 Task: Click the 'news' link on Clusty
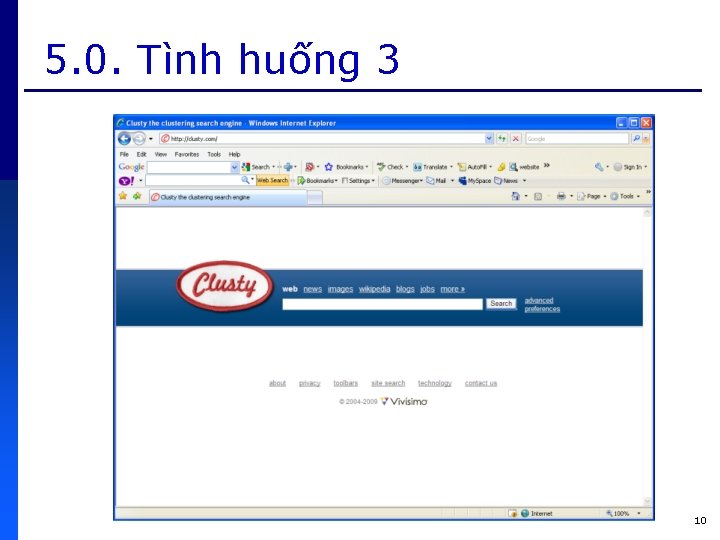tap(313, 289)
